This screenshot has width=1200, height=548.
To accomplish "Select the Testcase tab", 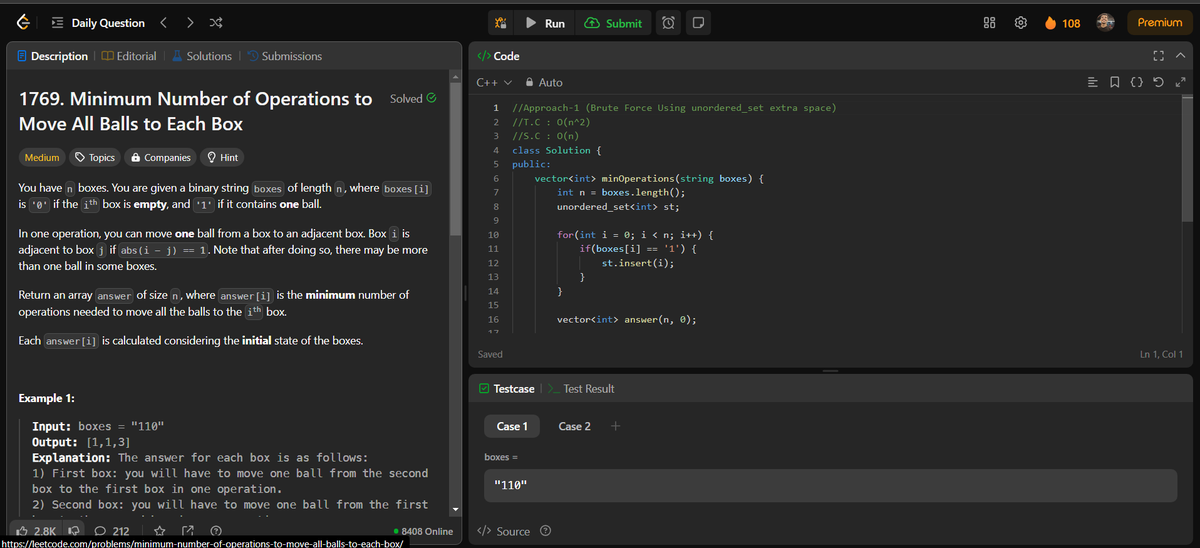I will click(506, 388).
